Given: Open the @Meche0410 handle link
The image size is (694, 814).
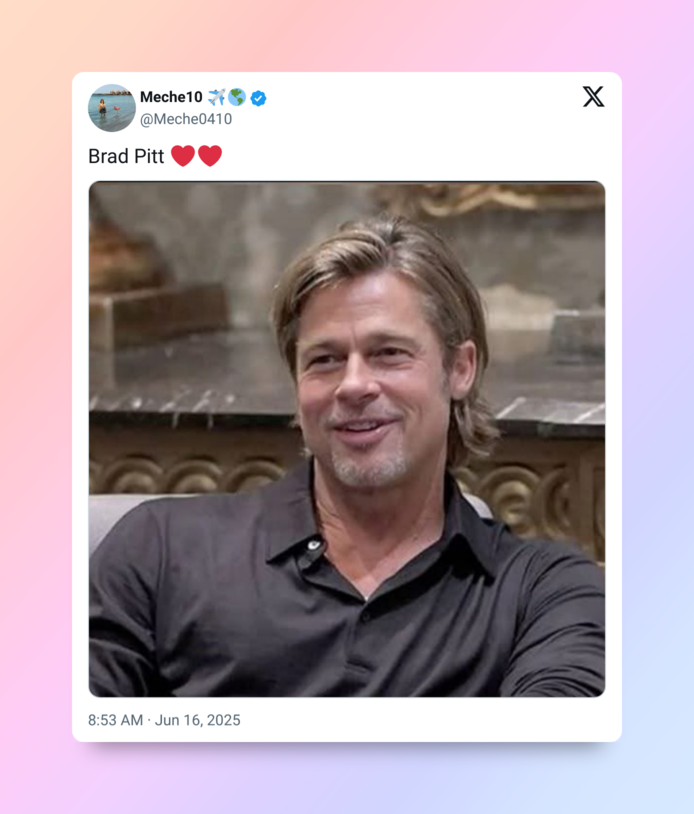Looking at the screenshot, I should [x=186, y=119].
